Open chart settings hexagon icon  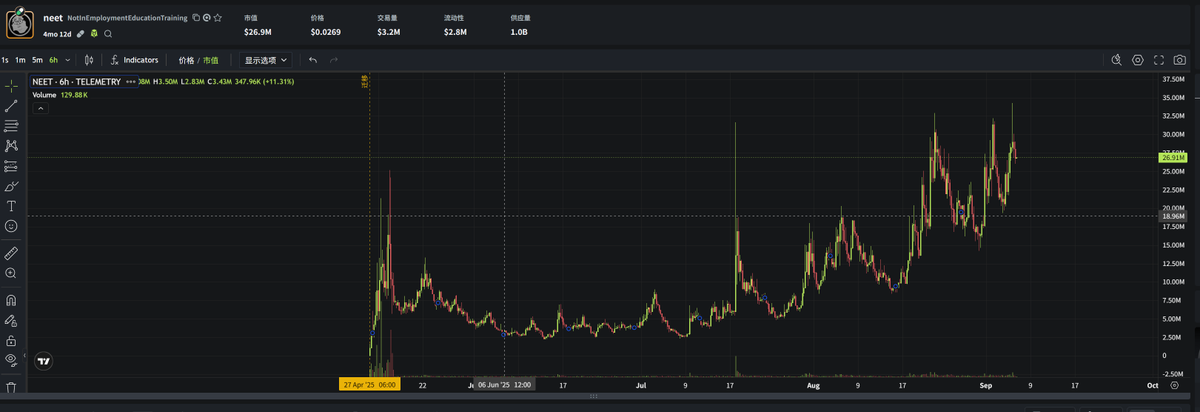(x=1138, y=60)
